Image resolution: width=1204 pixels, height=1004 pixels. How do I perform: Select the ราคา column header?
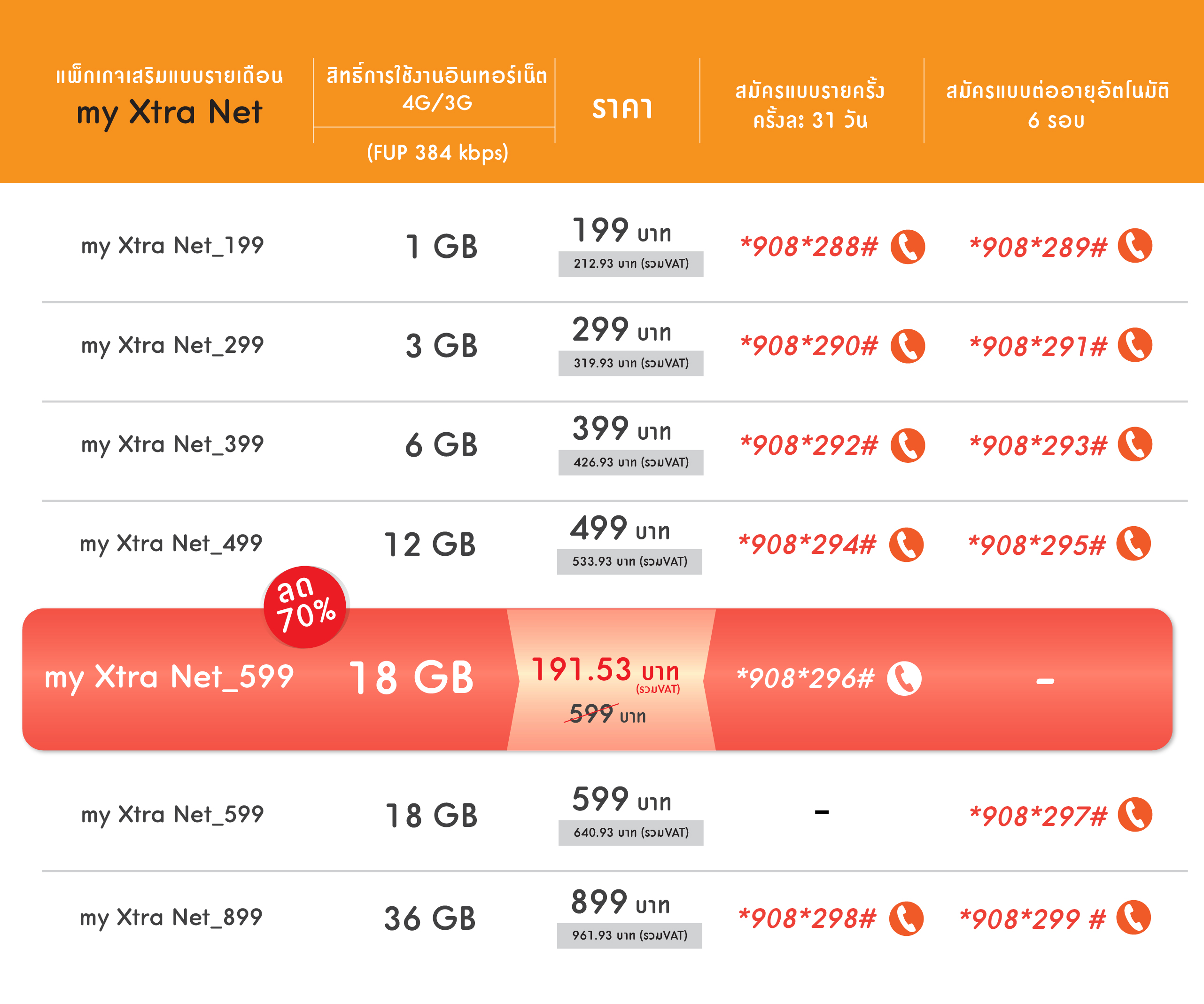(622, 108)
